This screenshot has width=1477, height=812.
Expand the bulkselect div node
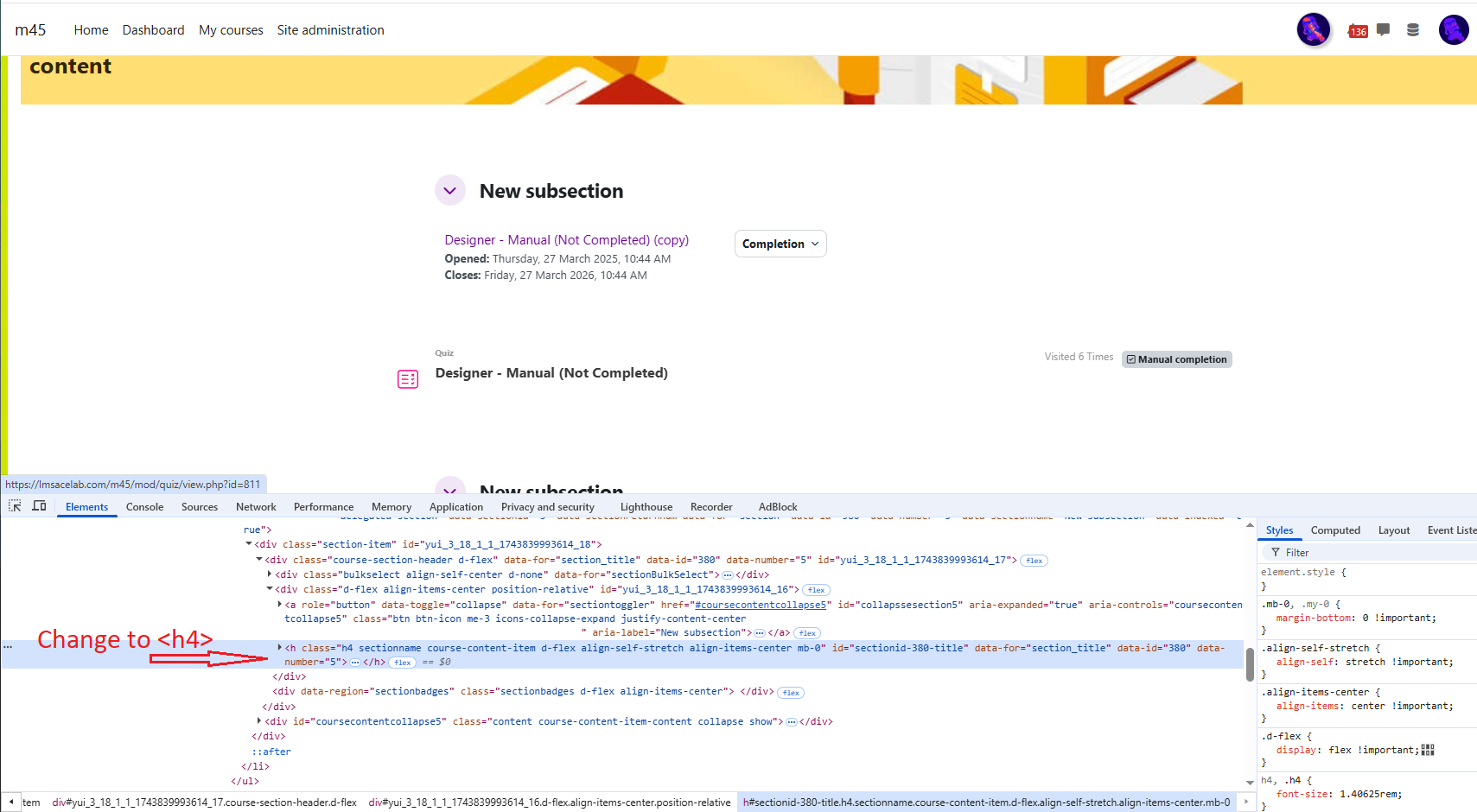(270, 574)
